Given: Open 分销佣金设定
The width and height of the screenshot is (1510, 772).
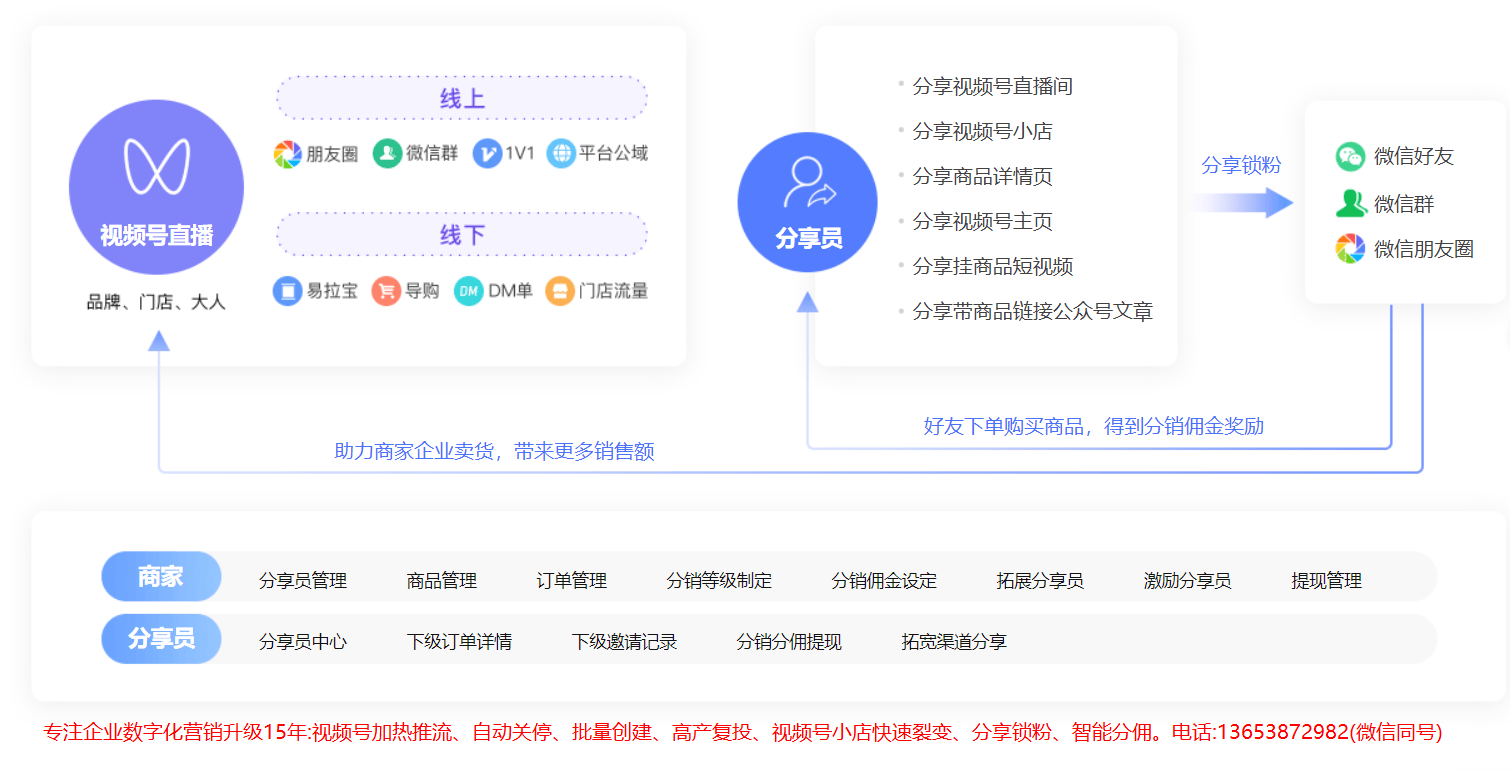Looking at the screenshot, I should [x=884, y=581].
